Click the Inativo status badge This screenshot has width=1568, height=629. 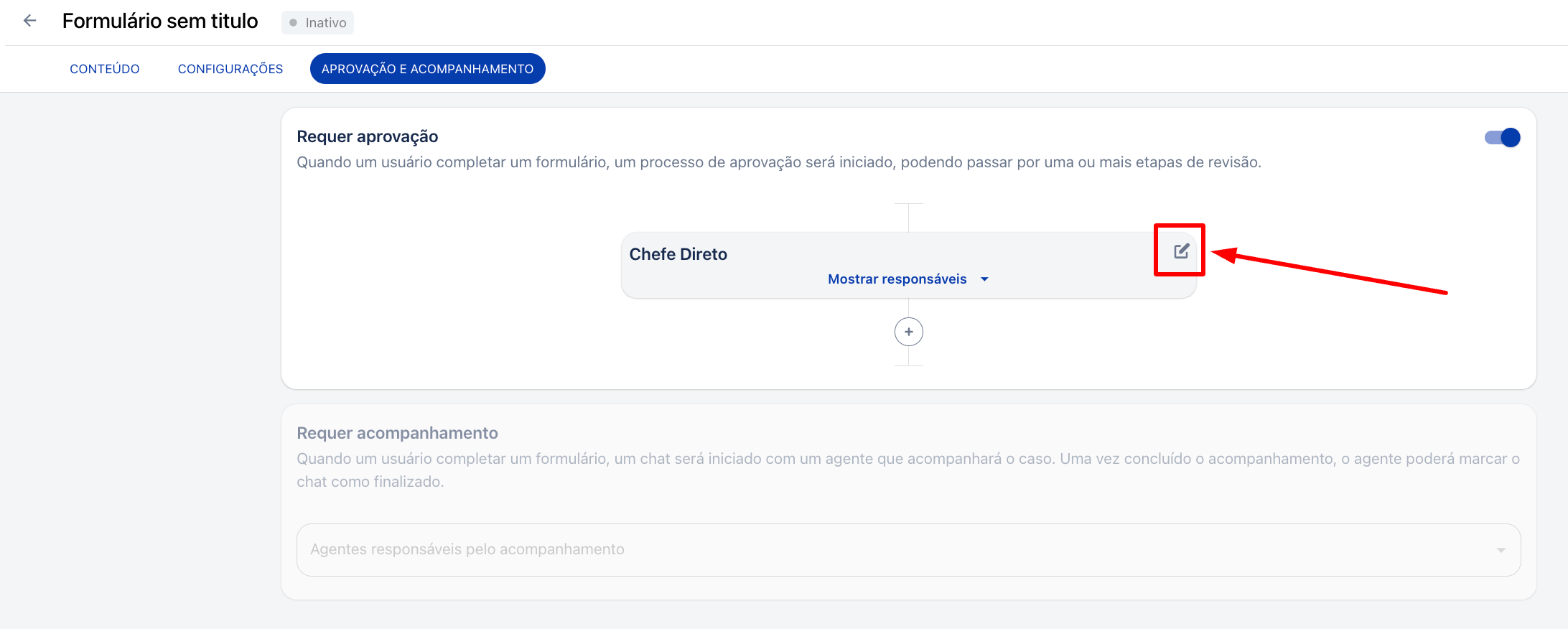point(317,22)
